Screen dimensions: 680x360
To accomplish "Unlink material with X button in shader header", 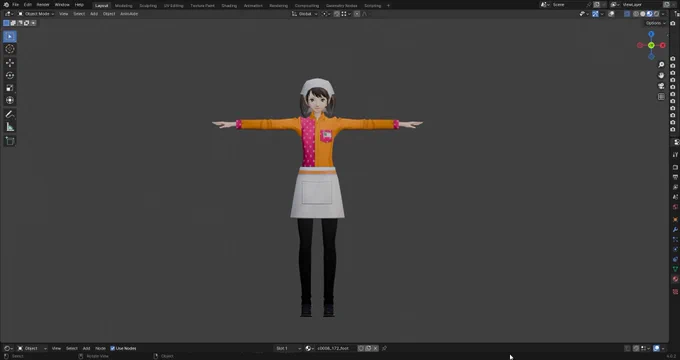I will tap(376, 348).
